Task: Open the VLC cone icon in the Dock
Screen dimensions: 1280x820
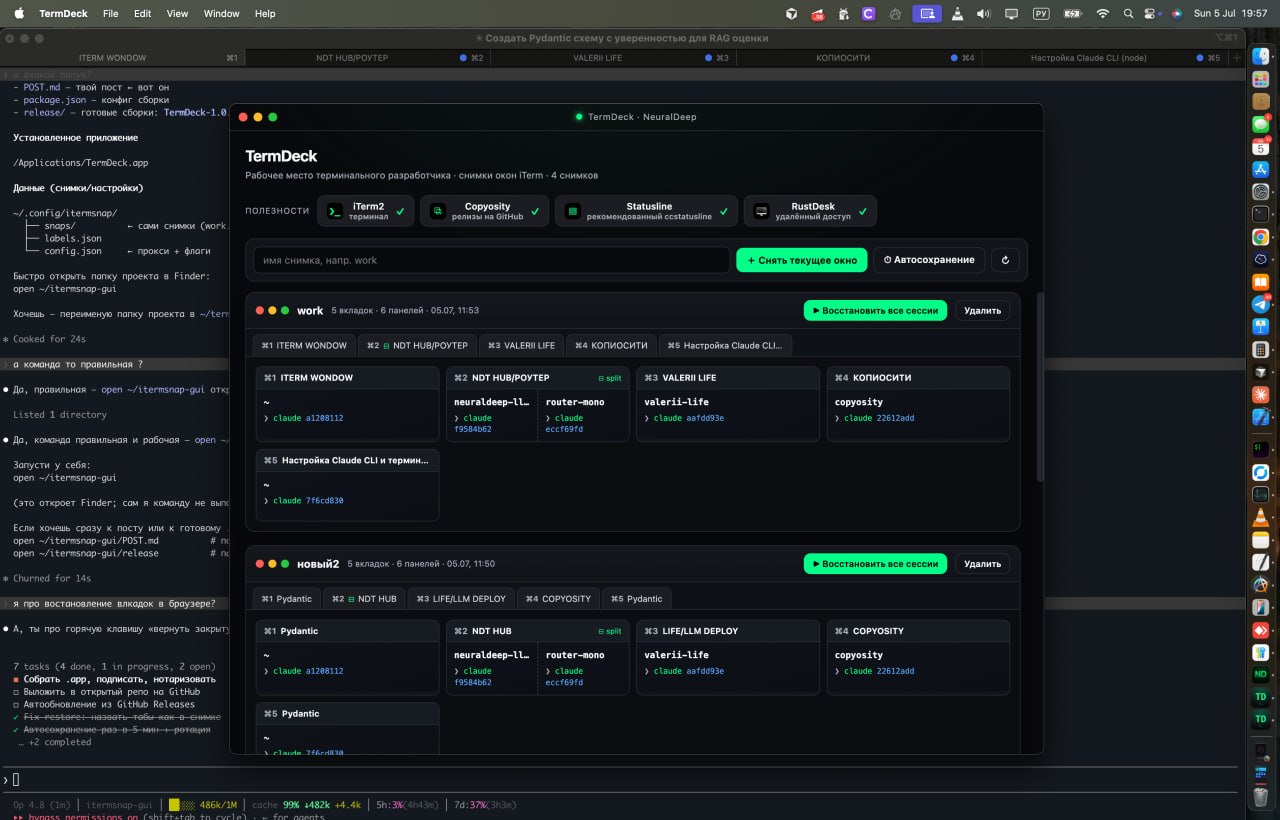Action: click(x=1261, y=517)
